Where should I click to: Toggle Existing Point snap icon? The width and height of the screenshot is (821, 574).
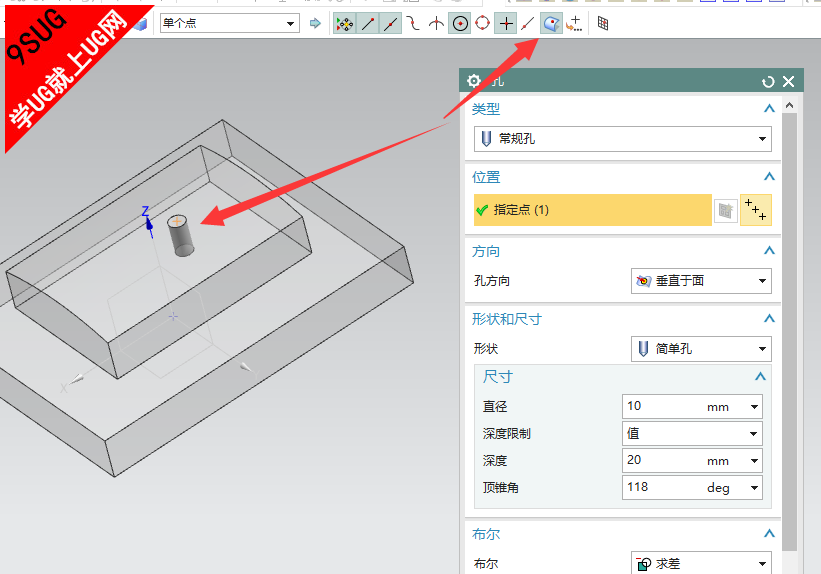(506, 24)
